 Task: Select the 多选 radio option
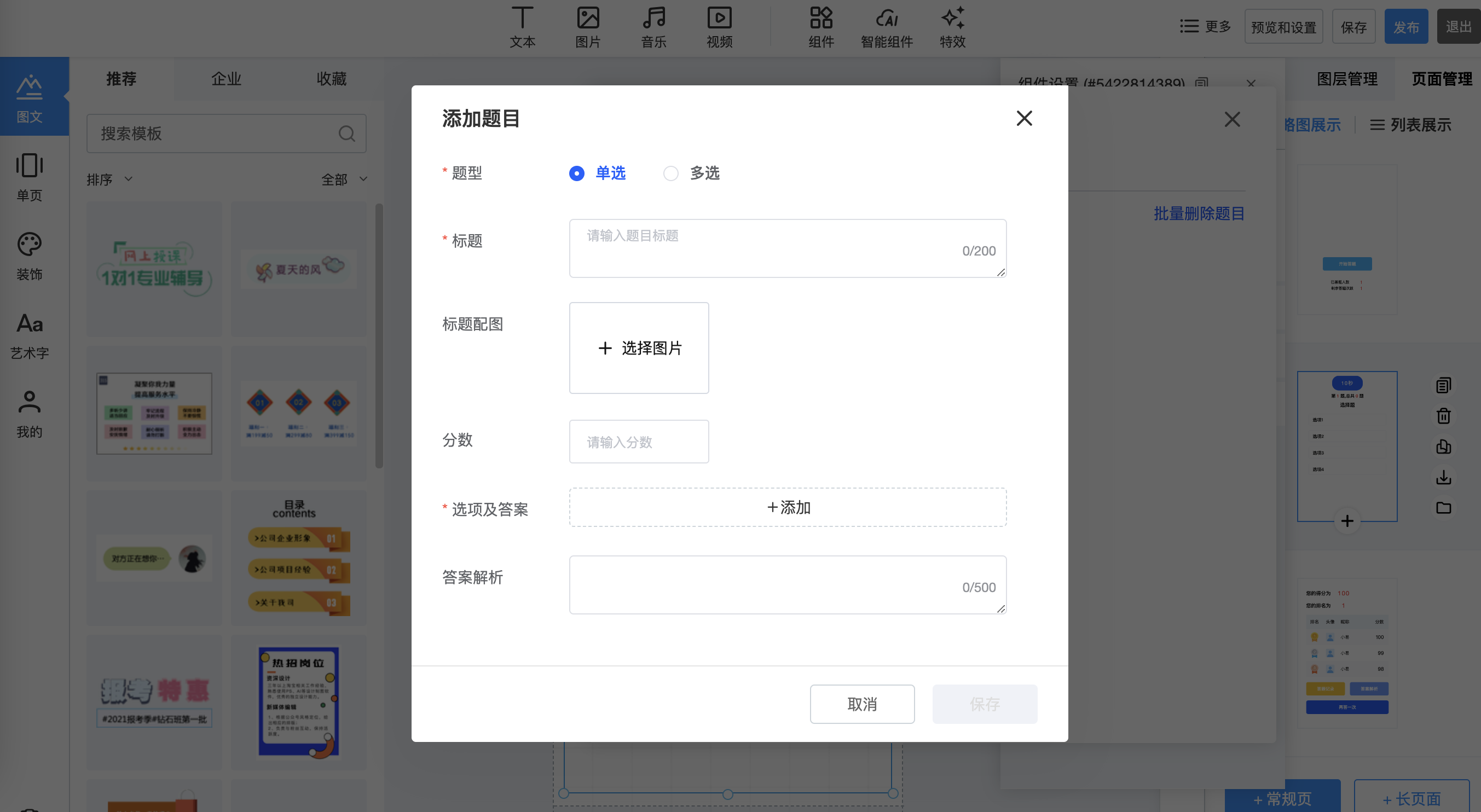(x=692, y=173)
